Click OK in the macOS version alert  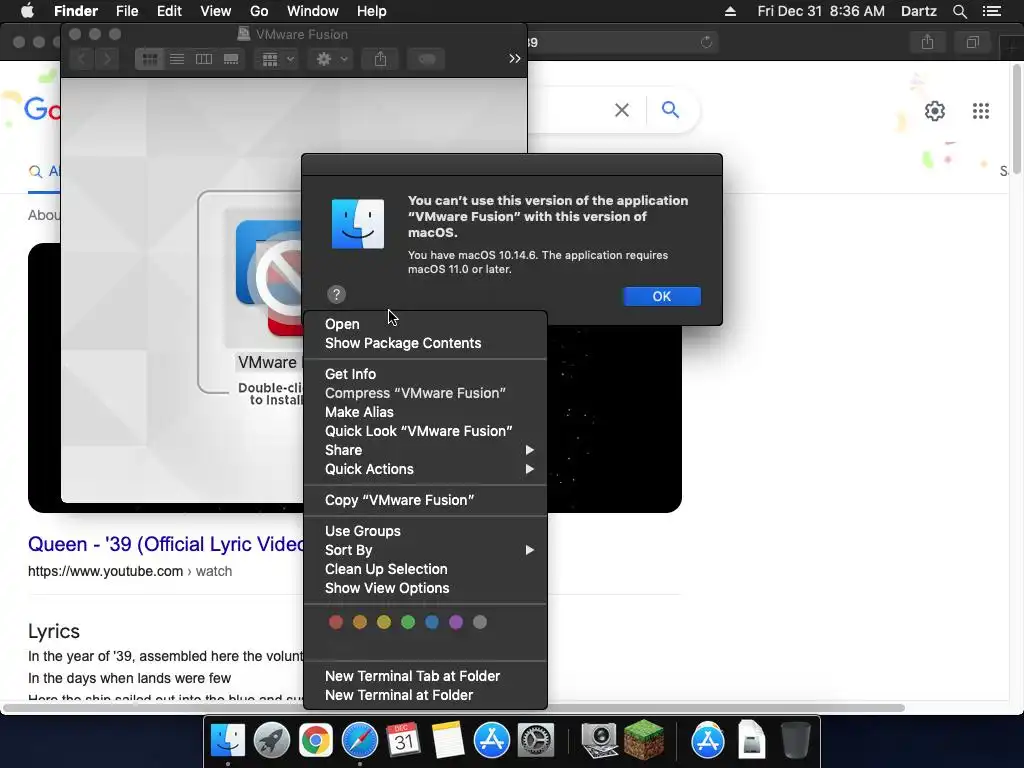click(x=662, y=296)
